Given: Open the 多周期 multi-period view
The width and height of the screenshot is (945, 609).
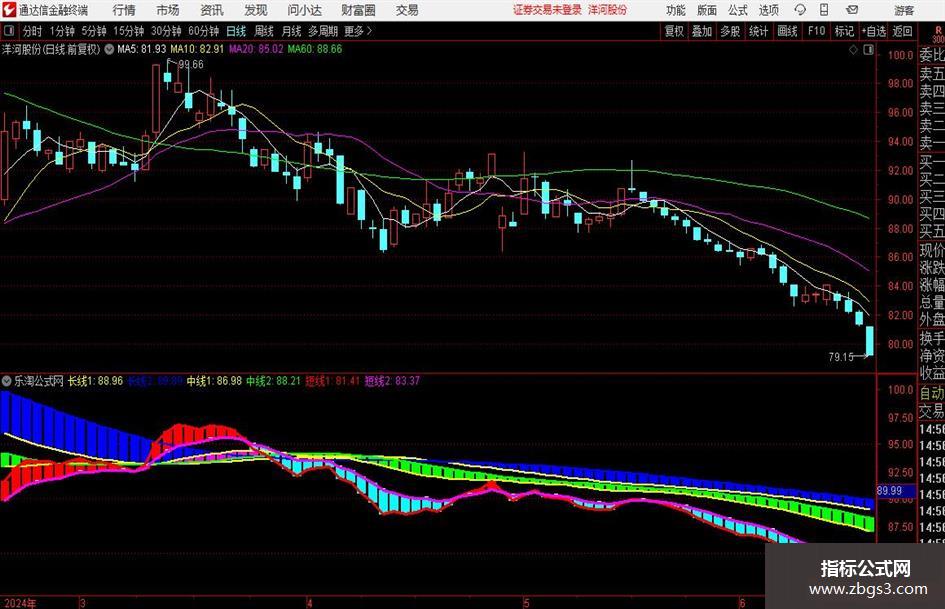Looking at the screenshot, I should point(323,31).
